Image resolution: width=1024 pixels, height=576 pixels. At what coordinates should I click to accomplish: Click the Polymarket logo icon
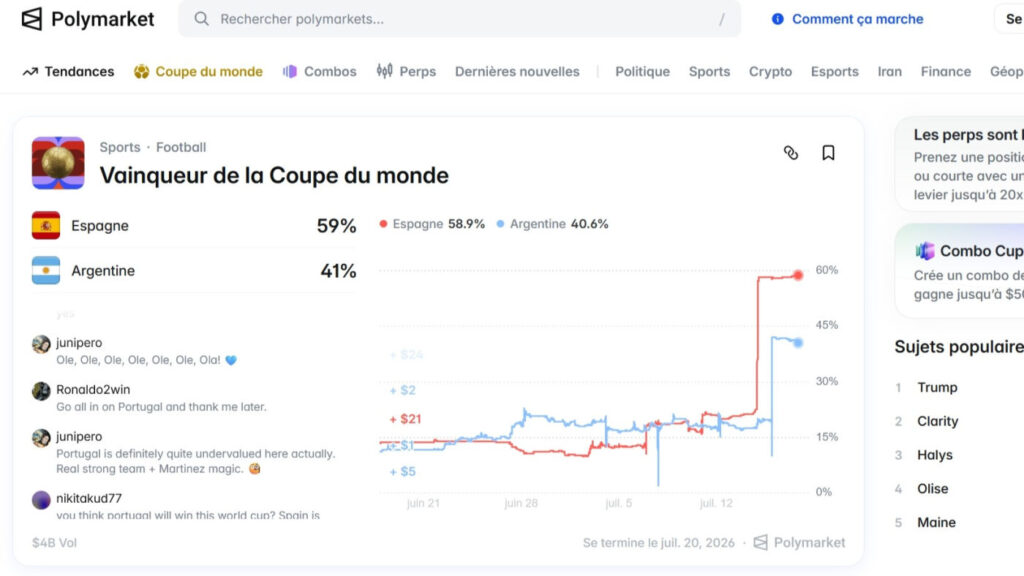click(x=31, y=19)
